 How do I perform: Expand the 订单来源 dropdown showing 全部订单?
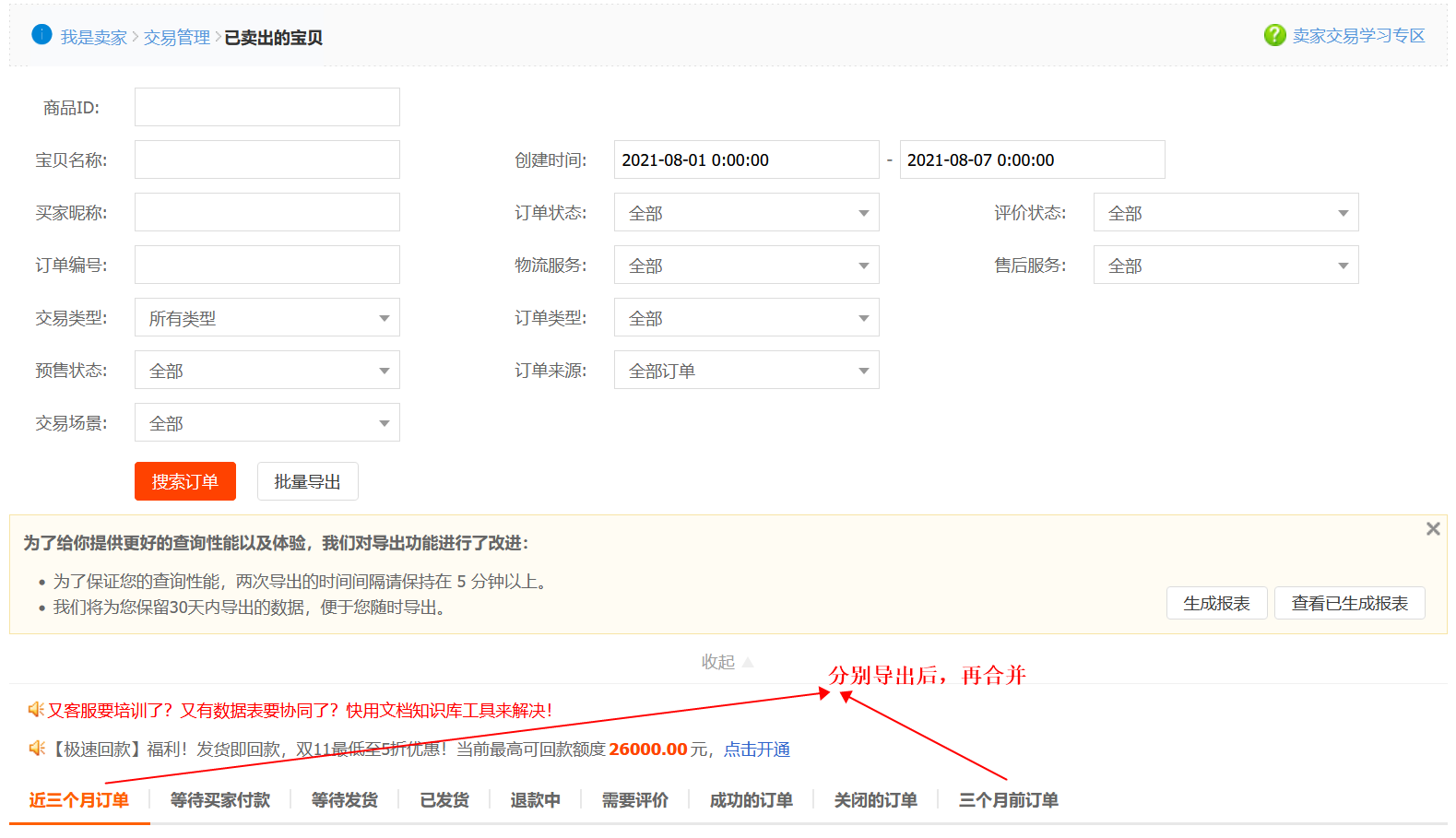coord(746,371)
